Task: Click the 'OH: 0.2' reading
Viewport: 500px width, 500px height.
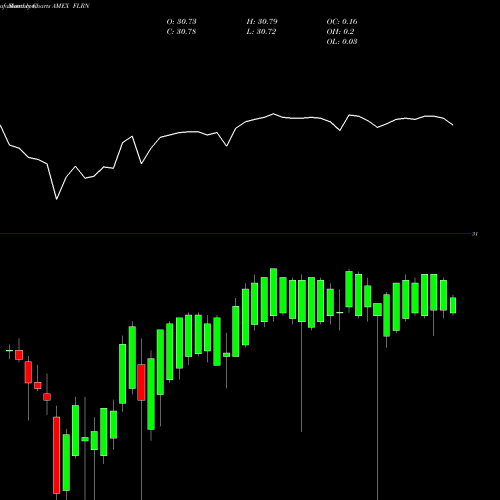Action: point(340,32)
